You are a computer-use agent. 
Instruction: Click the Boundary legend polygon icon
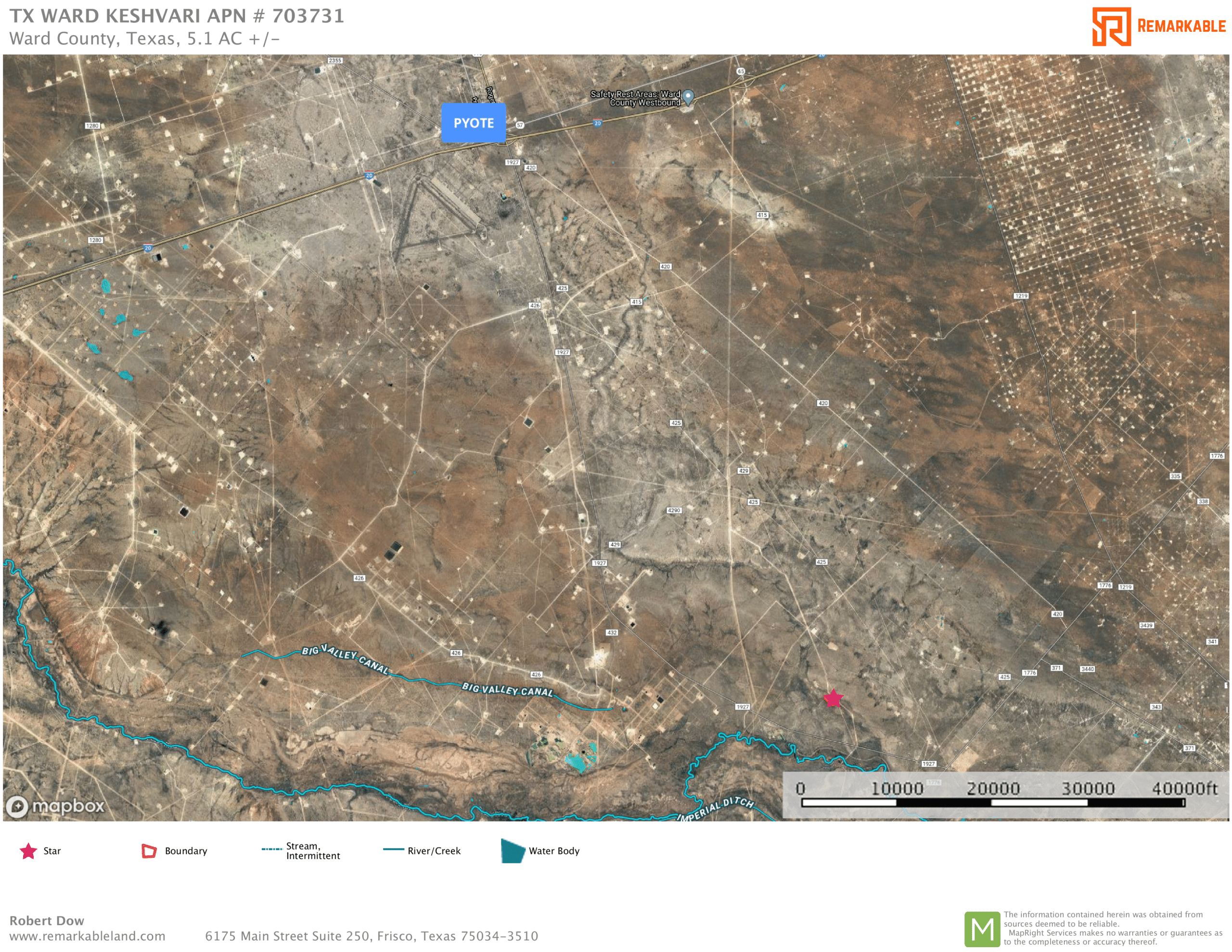[149, 851]
